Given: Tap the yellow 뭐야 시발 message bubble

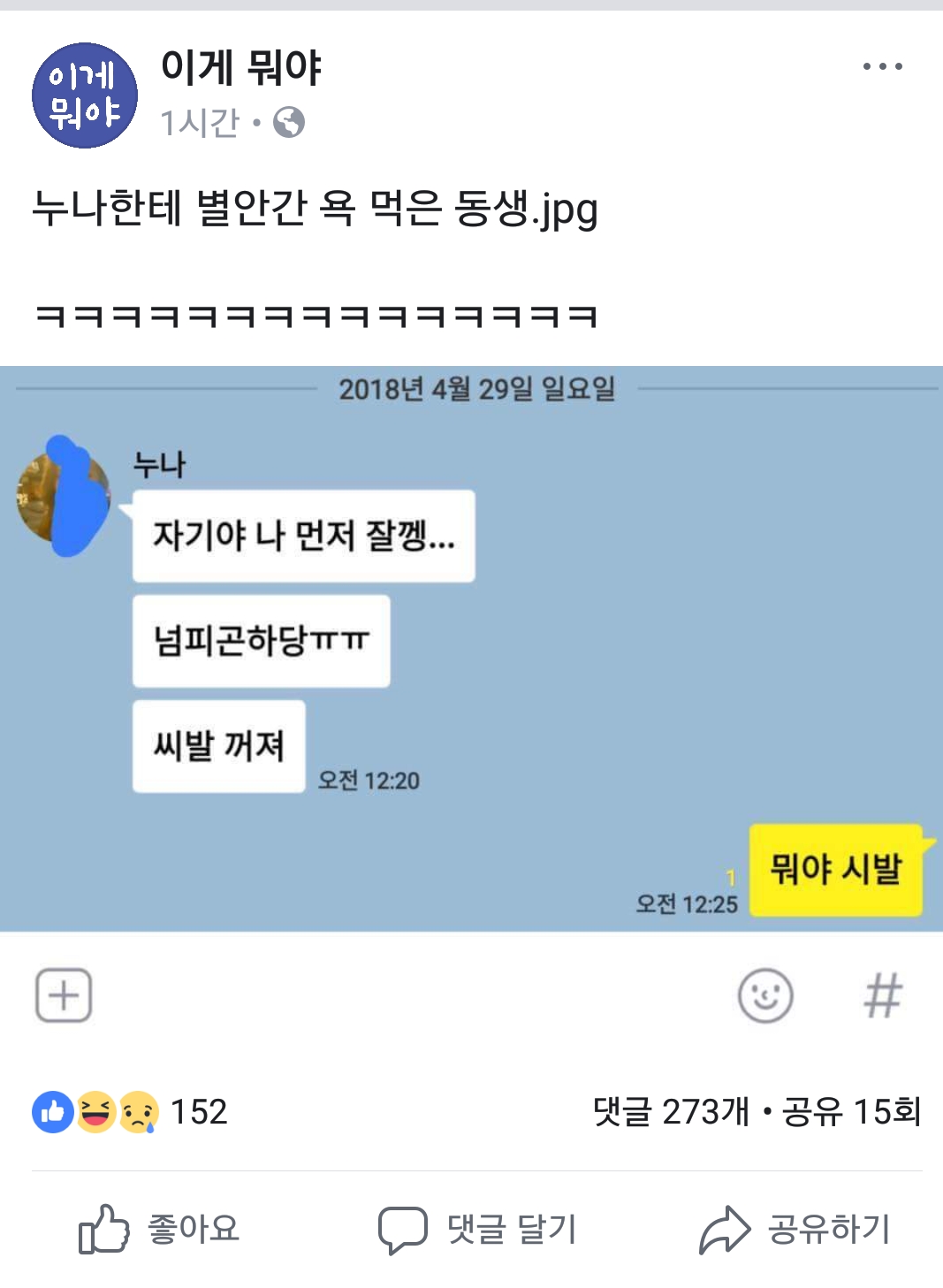Looking at the screenshot, I should pyautogui.click(x=836, y=870).
